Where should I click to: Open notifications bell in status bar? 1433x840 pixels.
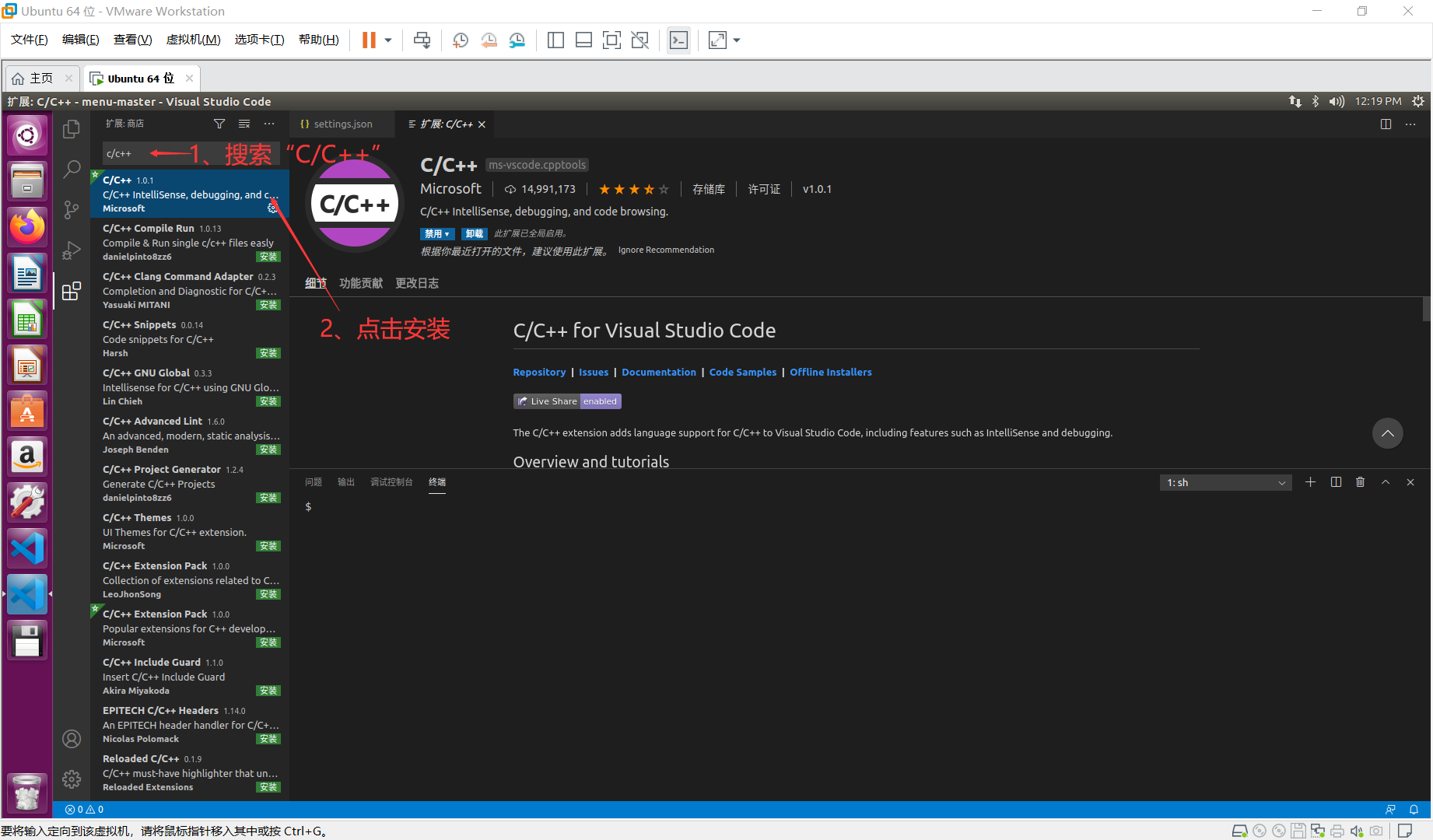pos(1414,810)
